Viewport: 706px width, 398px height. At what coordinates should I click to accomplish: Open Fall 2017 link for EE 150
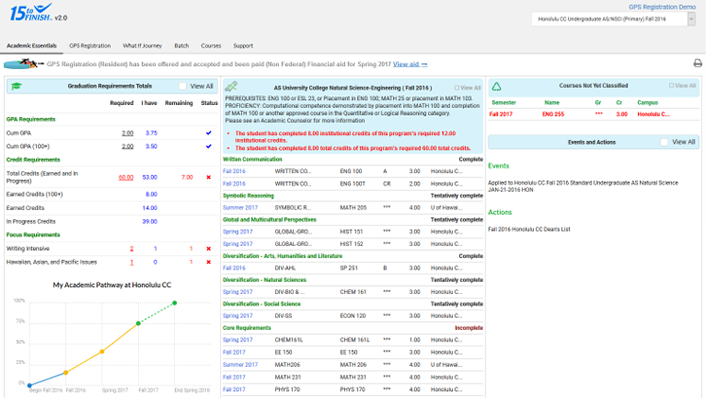click(234, 352)
